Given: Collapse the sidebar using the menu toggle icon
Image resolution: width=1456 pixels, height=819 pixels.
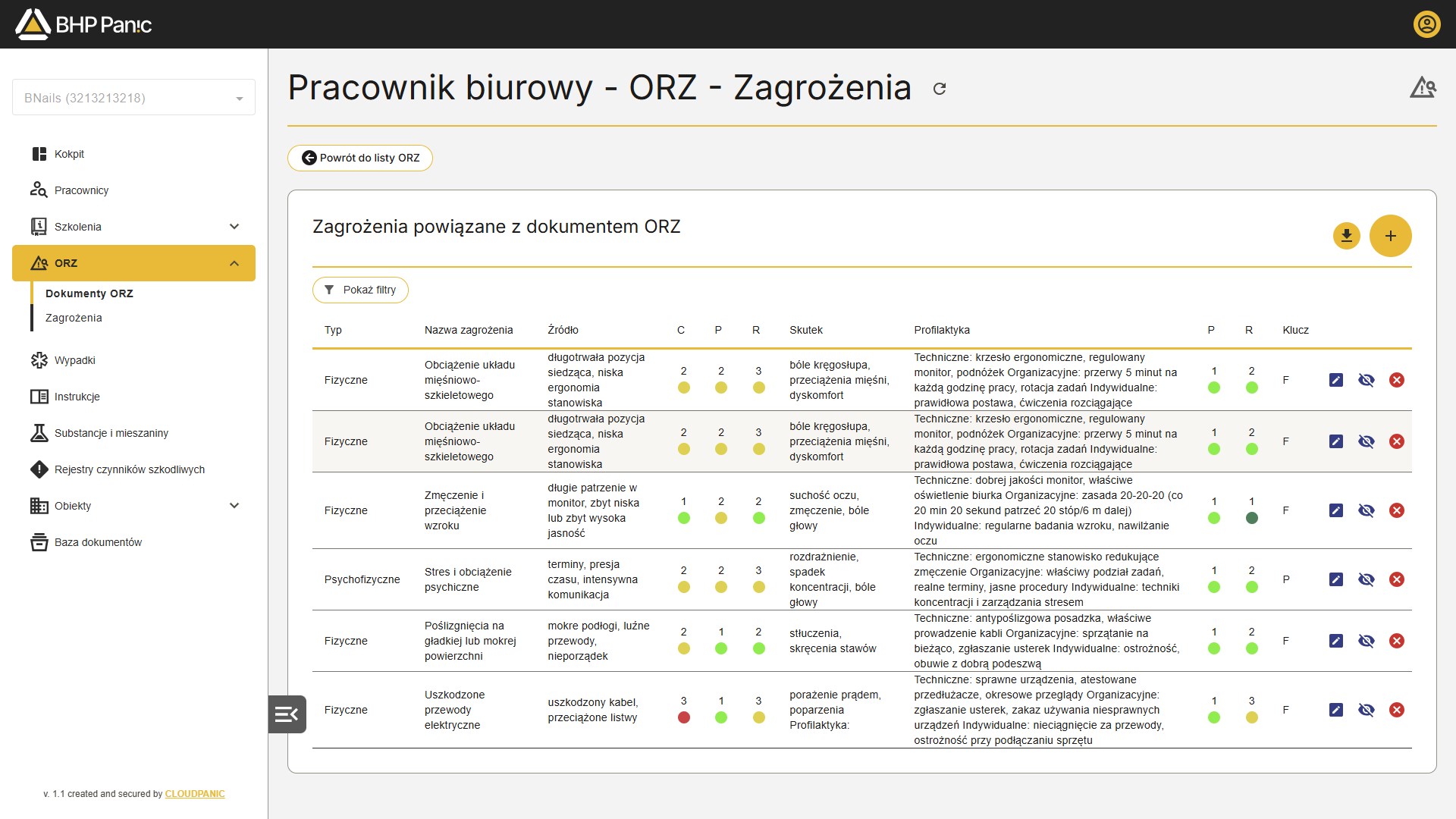Looking at the screenshot, I should pyautogui.click(x=287, y=714).
